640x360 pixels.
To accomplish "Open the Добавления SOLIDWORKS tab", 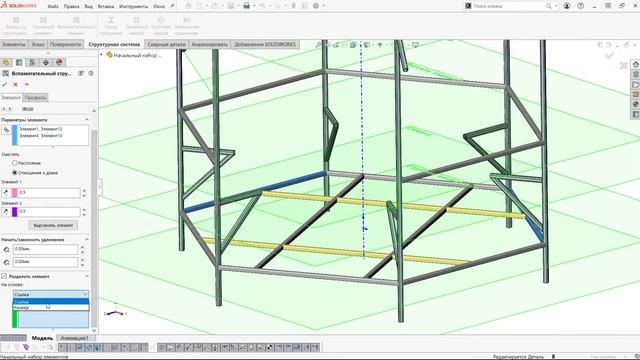I will tap(265, 44).
